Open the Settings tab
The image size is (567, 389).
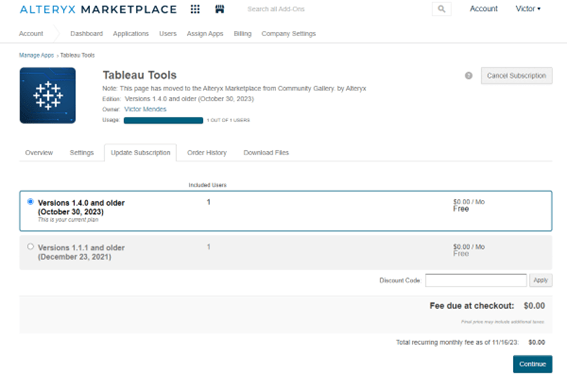coord(82,153)
